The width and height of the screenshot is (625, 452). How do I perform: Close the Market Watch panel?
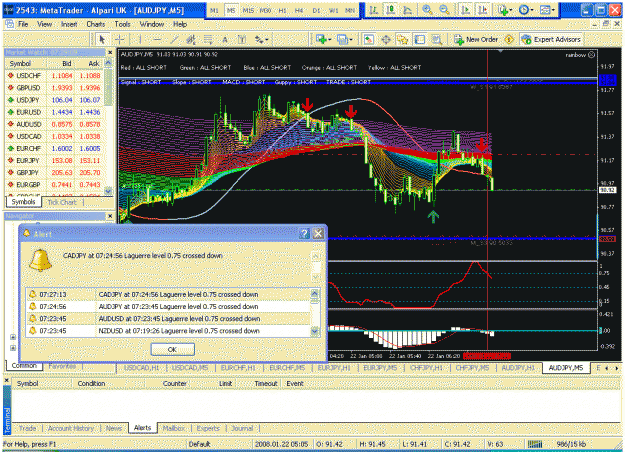click(x=110, y=52)
